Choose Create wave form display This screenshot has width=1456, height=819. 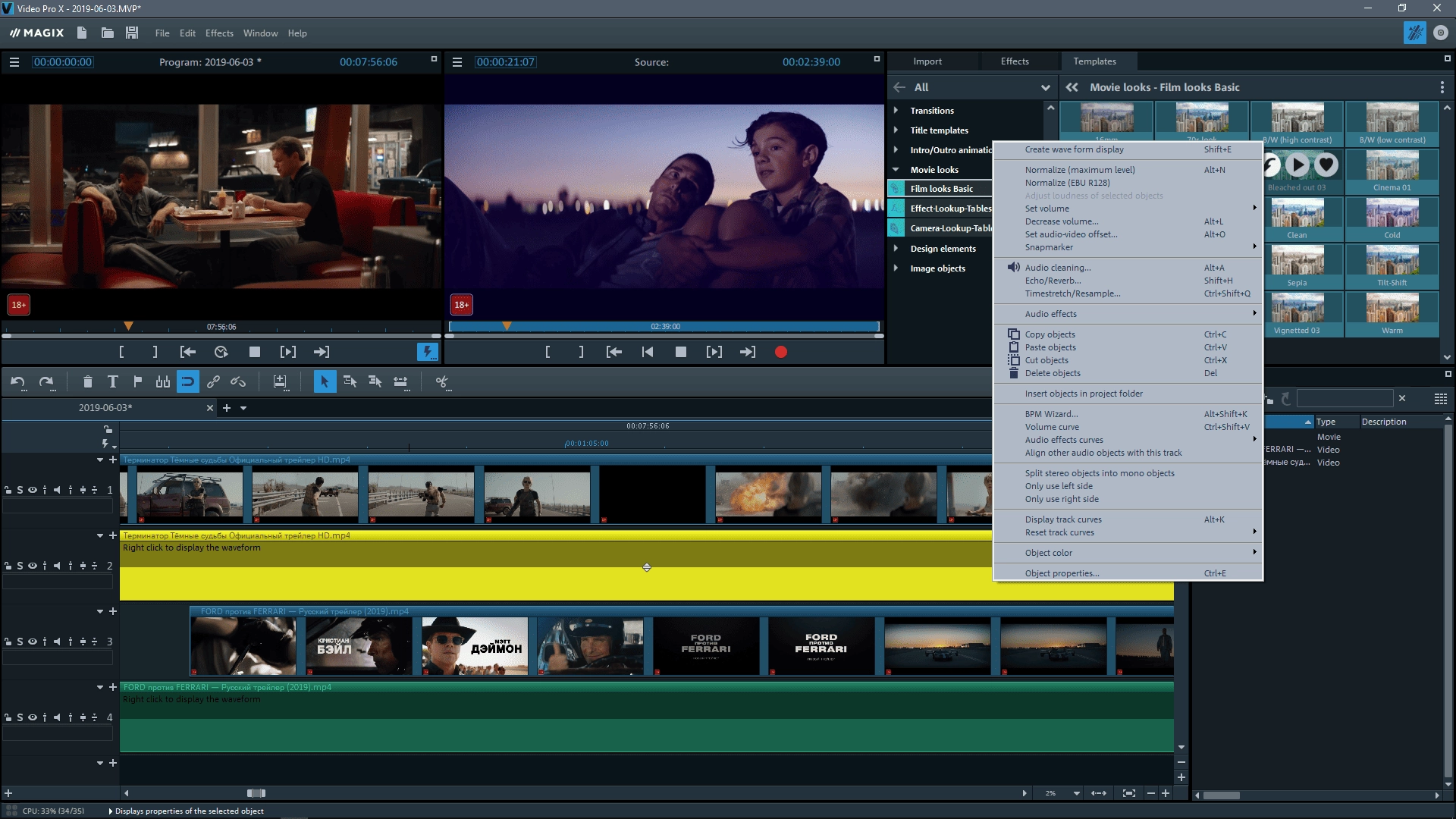click(1128, 149)
